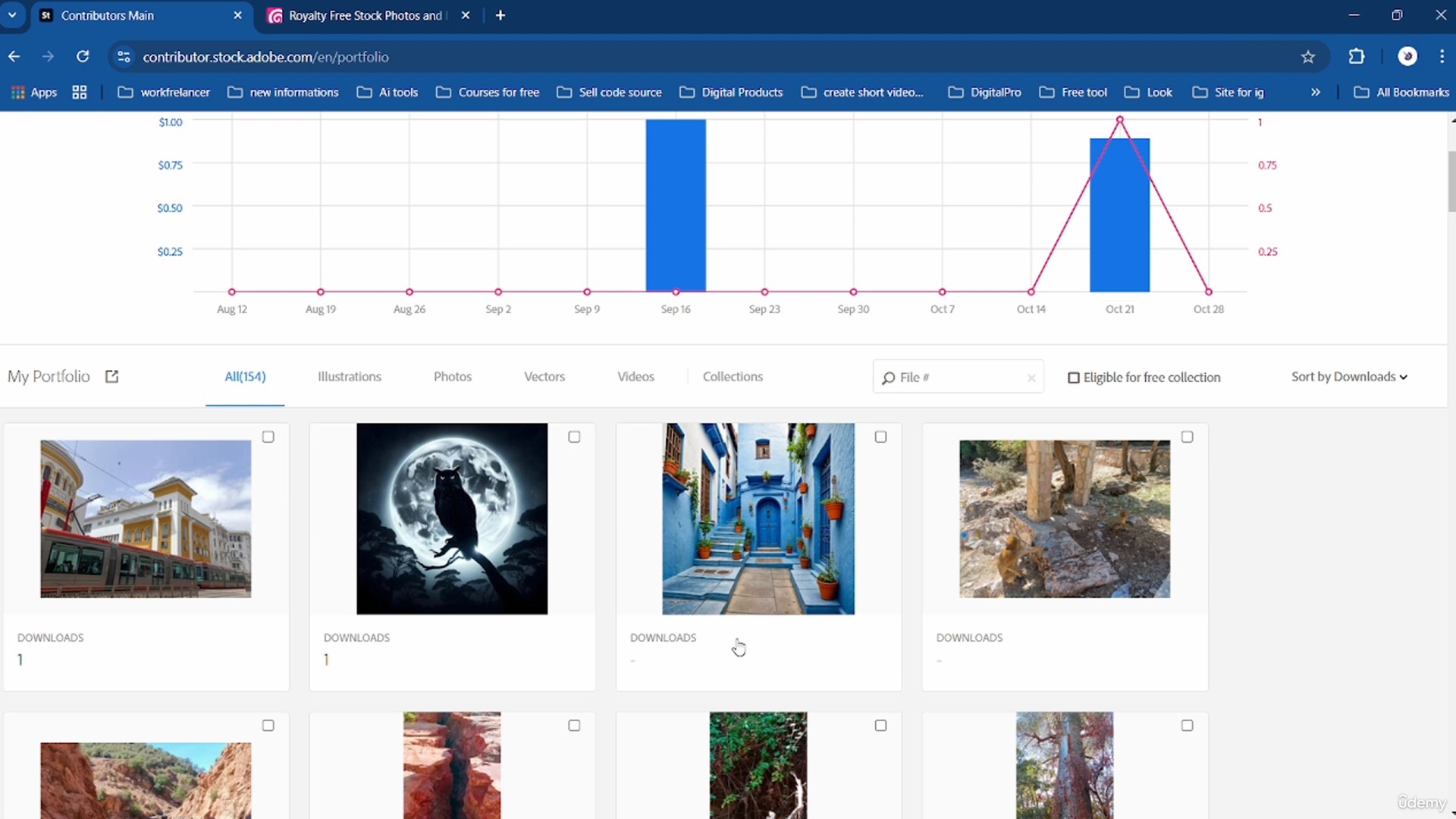Open the Free tool bookmark folder

1073,93
